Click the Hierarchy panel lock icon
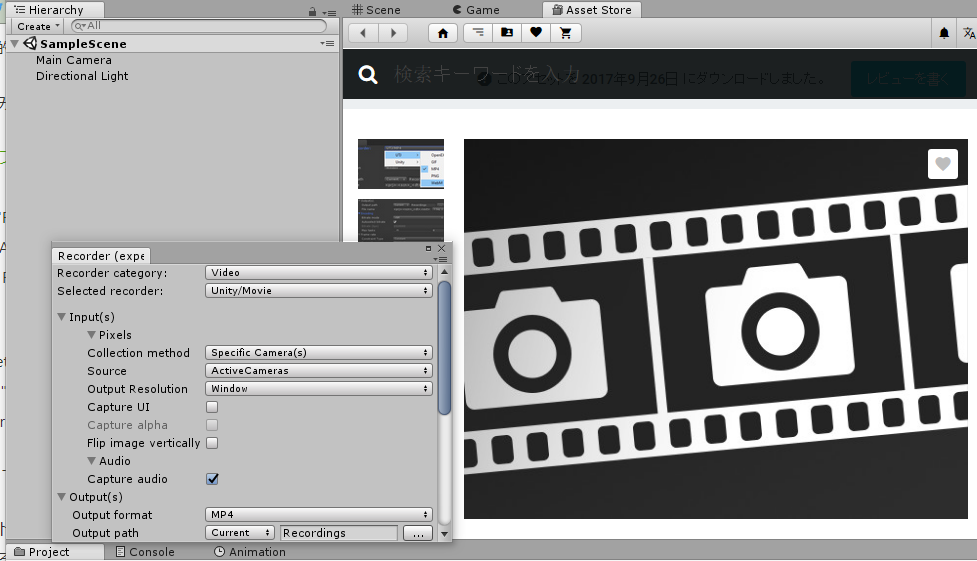977x561 pixels. click(x=312, y=11)
